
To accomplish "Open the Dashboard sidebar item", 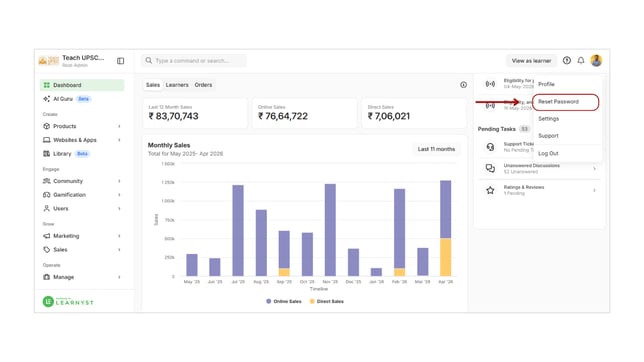I will (x=82, y=85).
